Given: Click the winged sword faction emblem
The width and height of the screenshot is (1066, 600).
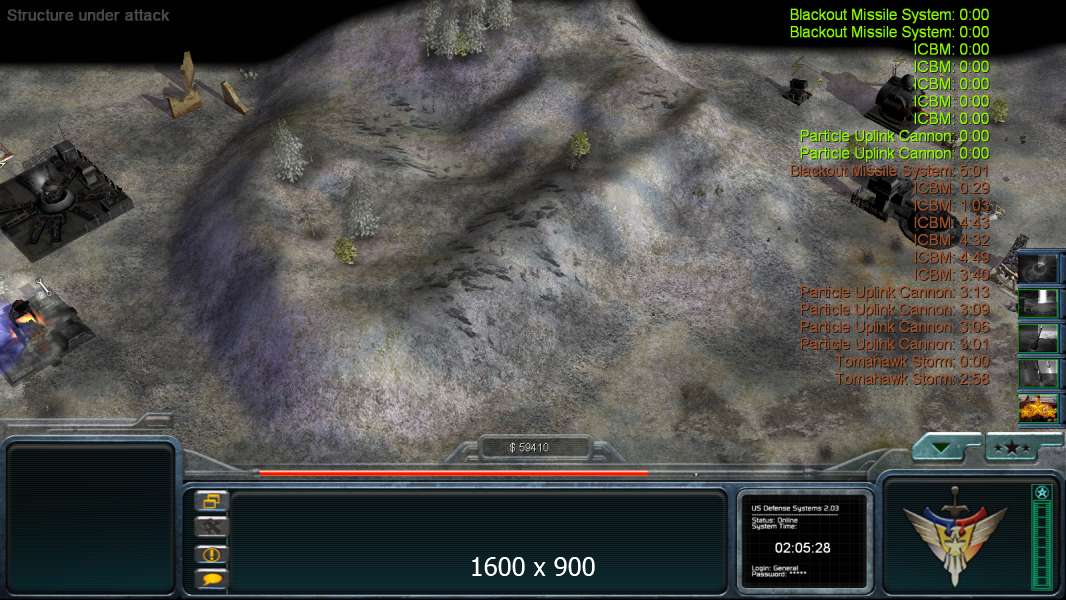Looking at the screenshot, I should pyautogui.click(x=955, y=535).
